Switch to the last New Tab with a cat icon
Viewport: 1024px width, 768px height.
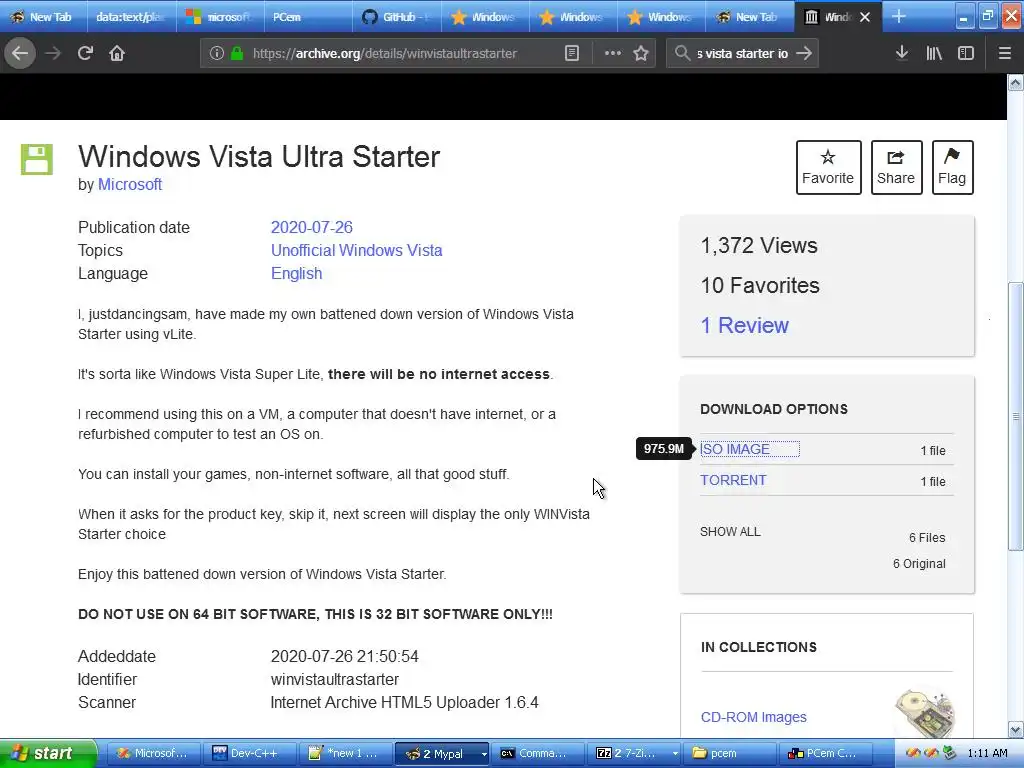click(749, 17)
